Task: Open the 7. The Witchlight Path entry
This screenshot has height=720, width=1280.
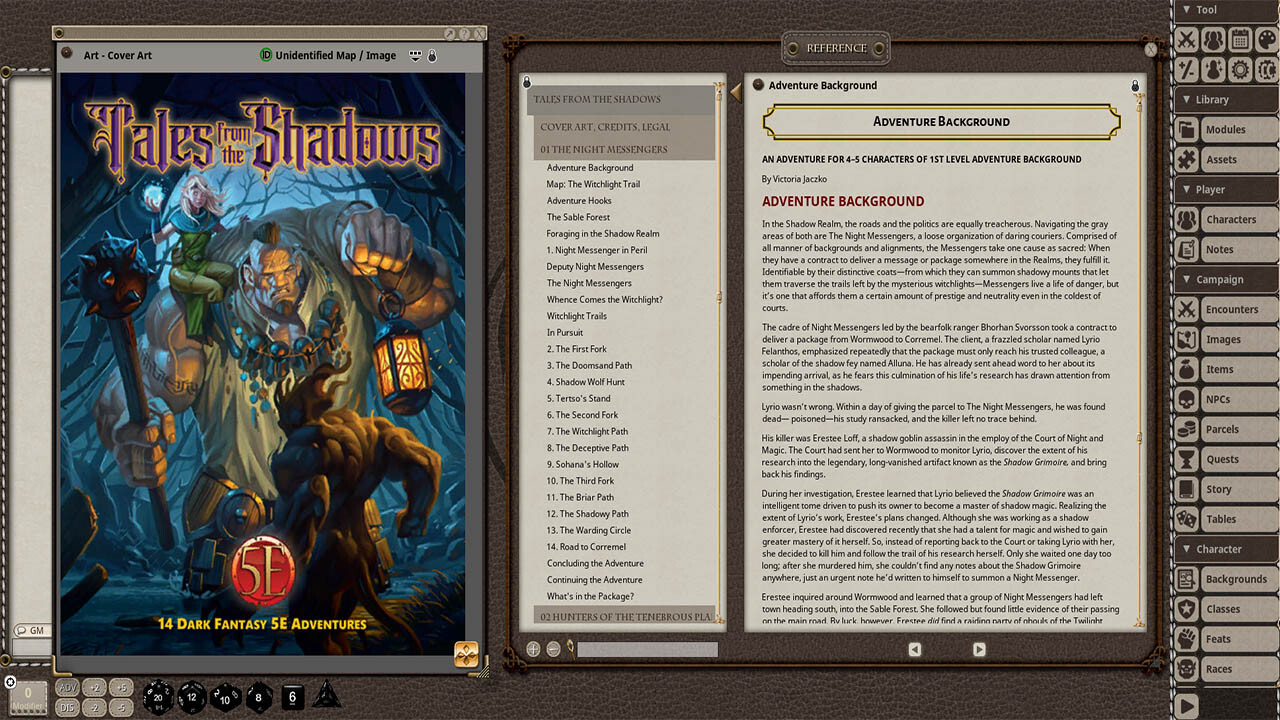Action: [x=587, y=431]
